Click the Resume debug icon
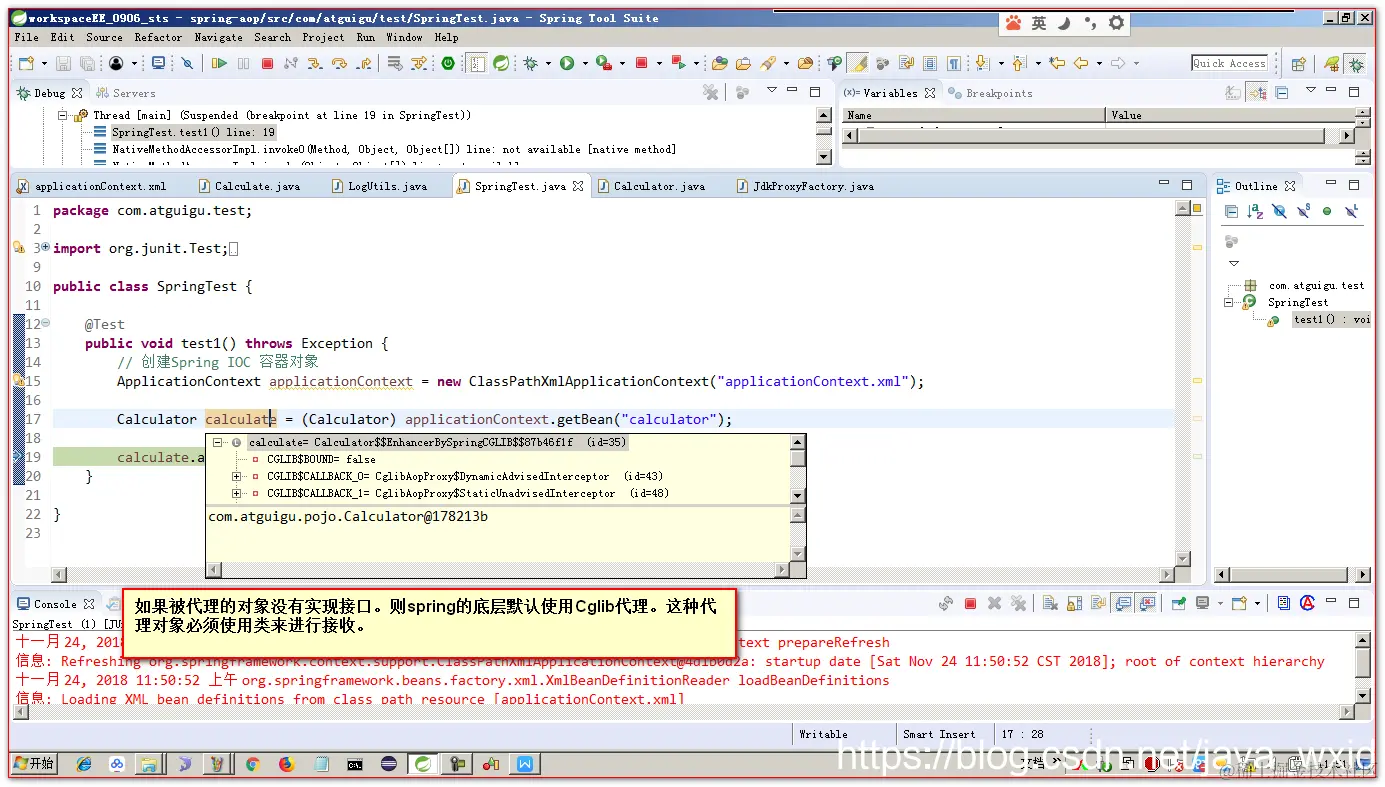Screen dimensions: 1385x787 [220, 63]
